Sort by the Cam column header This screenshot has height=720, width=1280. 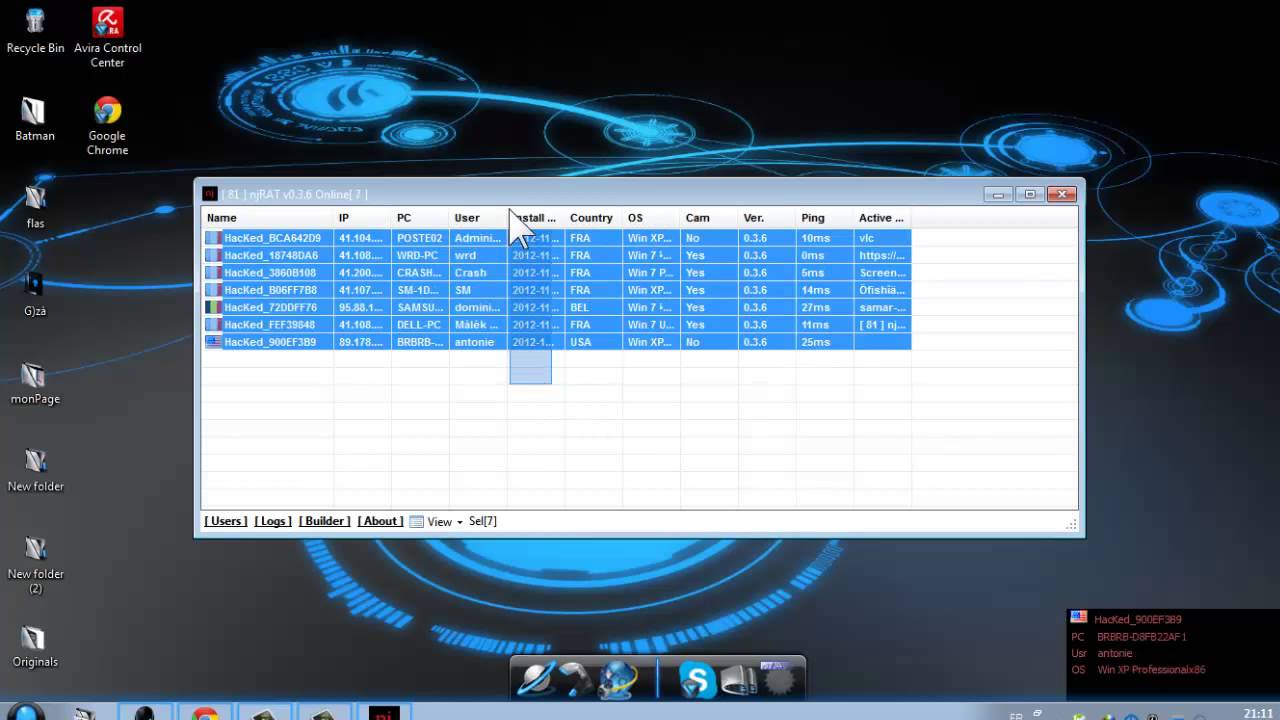(709, 218)
